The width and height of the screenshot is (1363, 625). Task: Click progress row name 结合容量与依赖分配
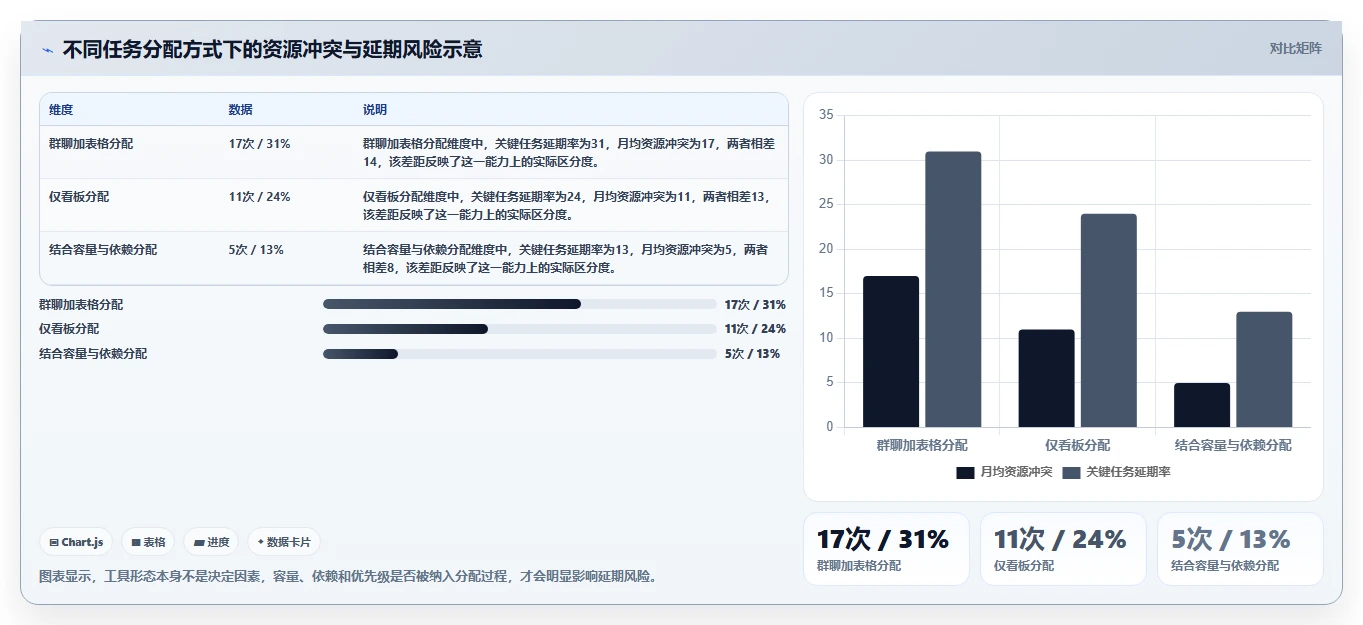93,354
